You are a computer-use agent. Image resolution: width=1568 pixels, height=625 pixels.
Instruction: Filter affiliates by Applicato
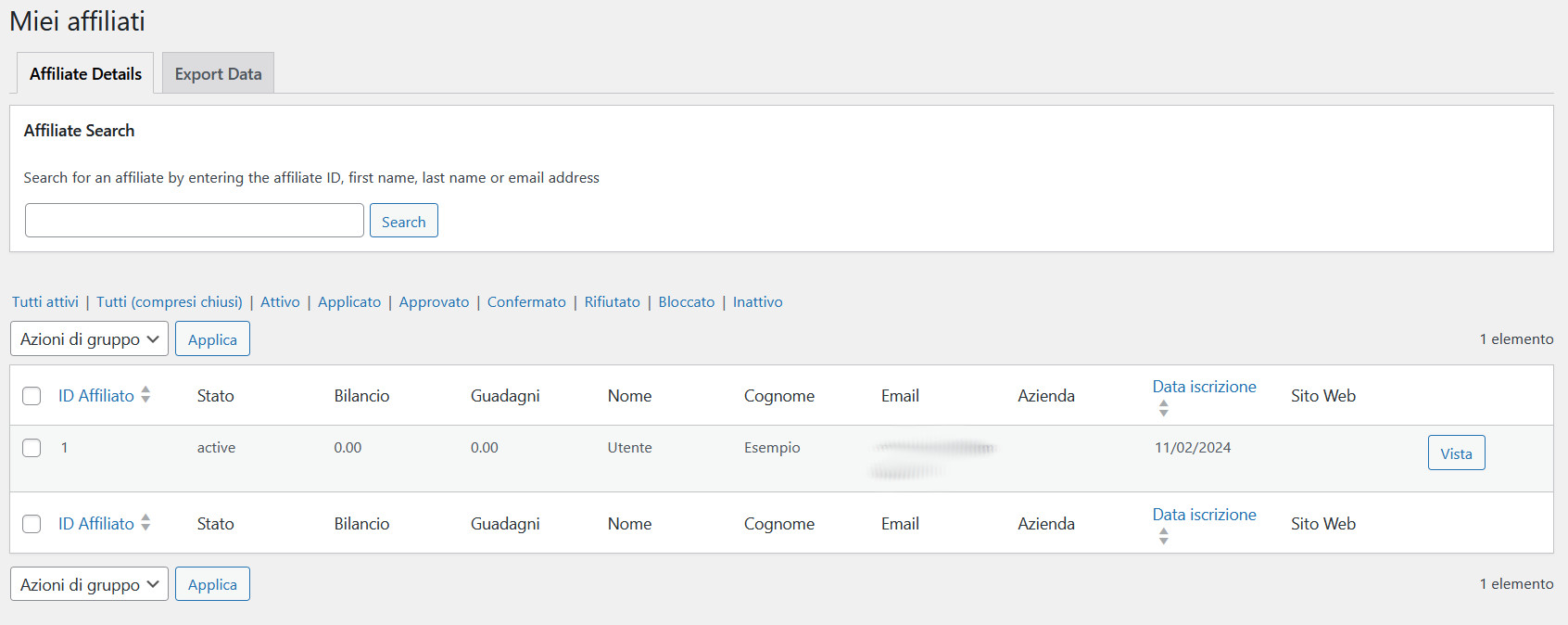pyautogui.click(x=349, y=301)
